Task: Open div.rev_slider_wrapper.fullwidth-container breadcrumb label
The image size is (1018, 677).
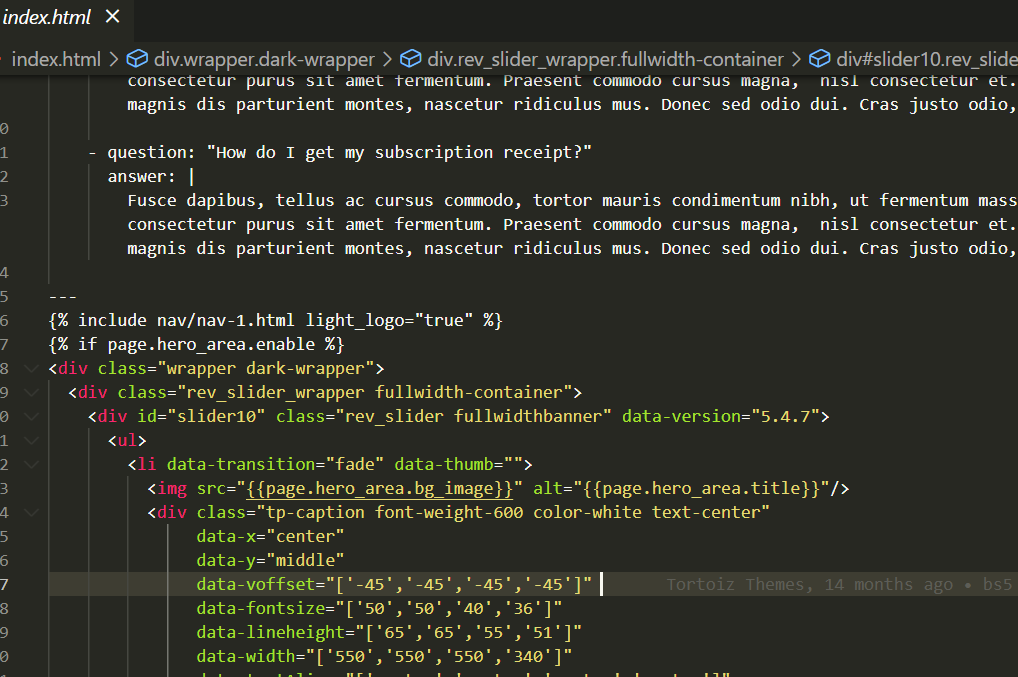Action: 605,59
